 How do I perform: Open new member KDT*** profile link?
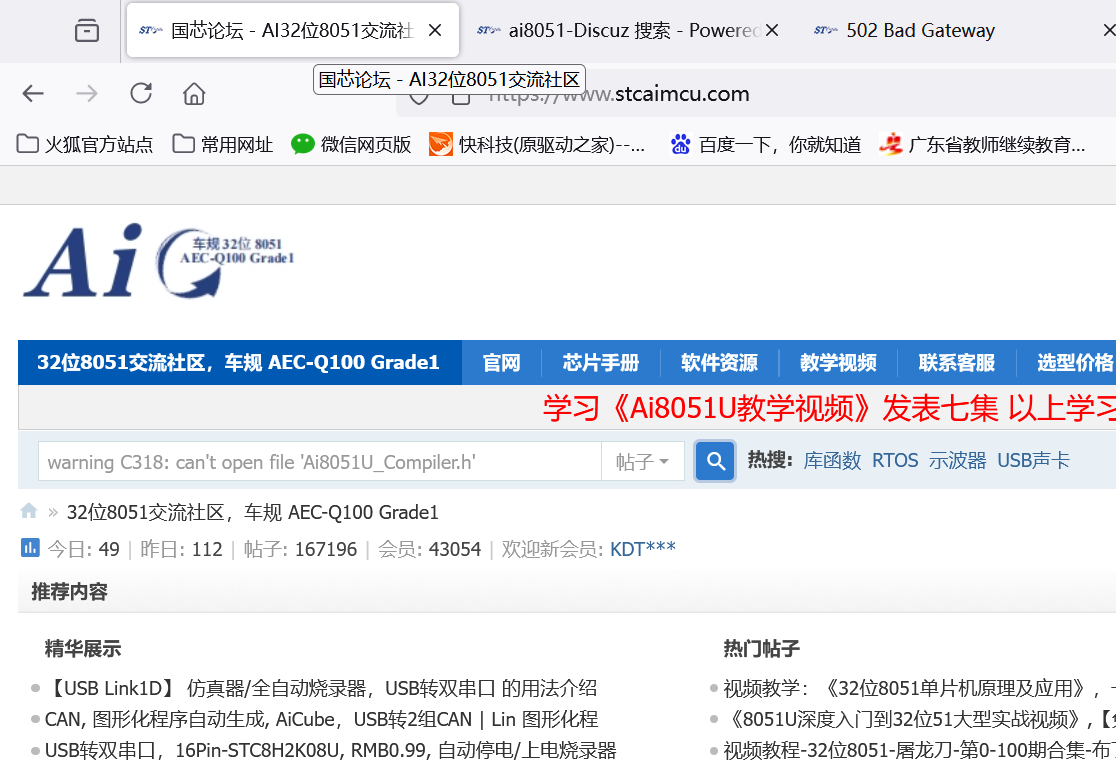click(643, 548)
